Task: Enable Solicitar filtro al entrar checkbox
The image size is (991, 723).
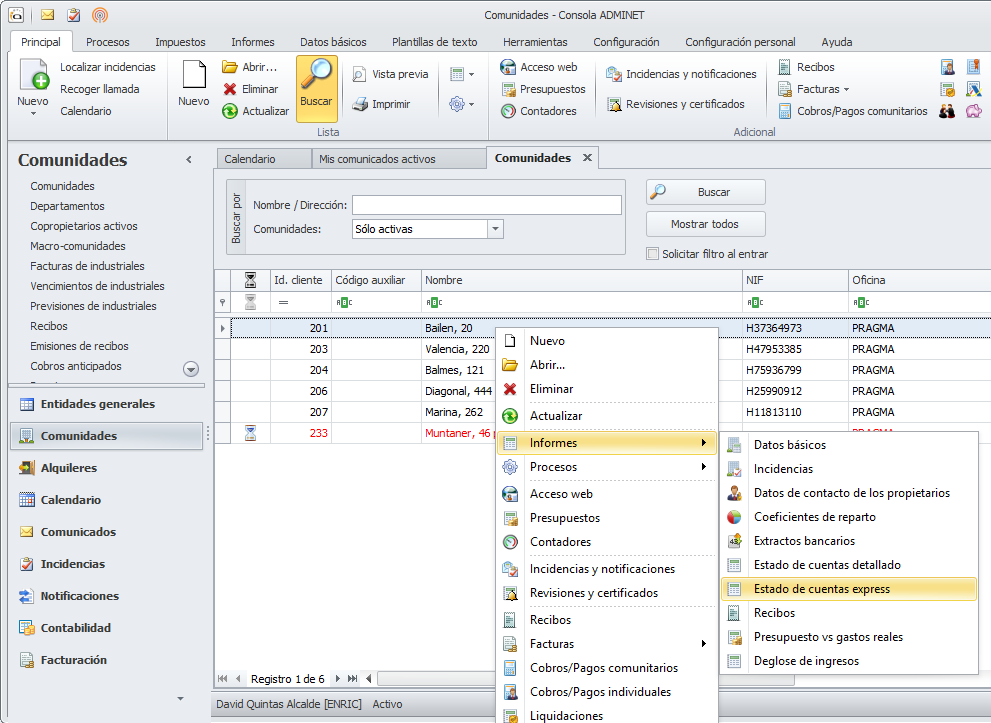Action: (x=653, y=254)
